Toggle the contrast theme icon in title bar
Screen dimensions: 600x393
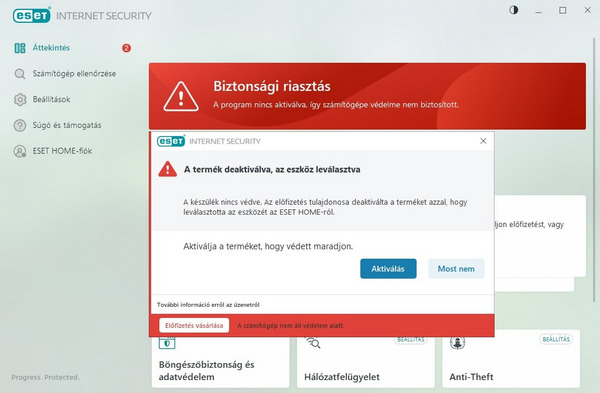click(514, 10)
